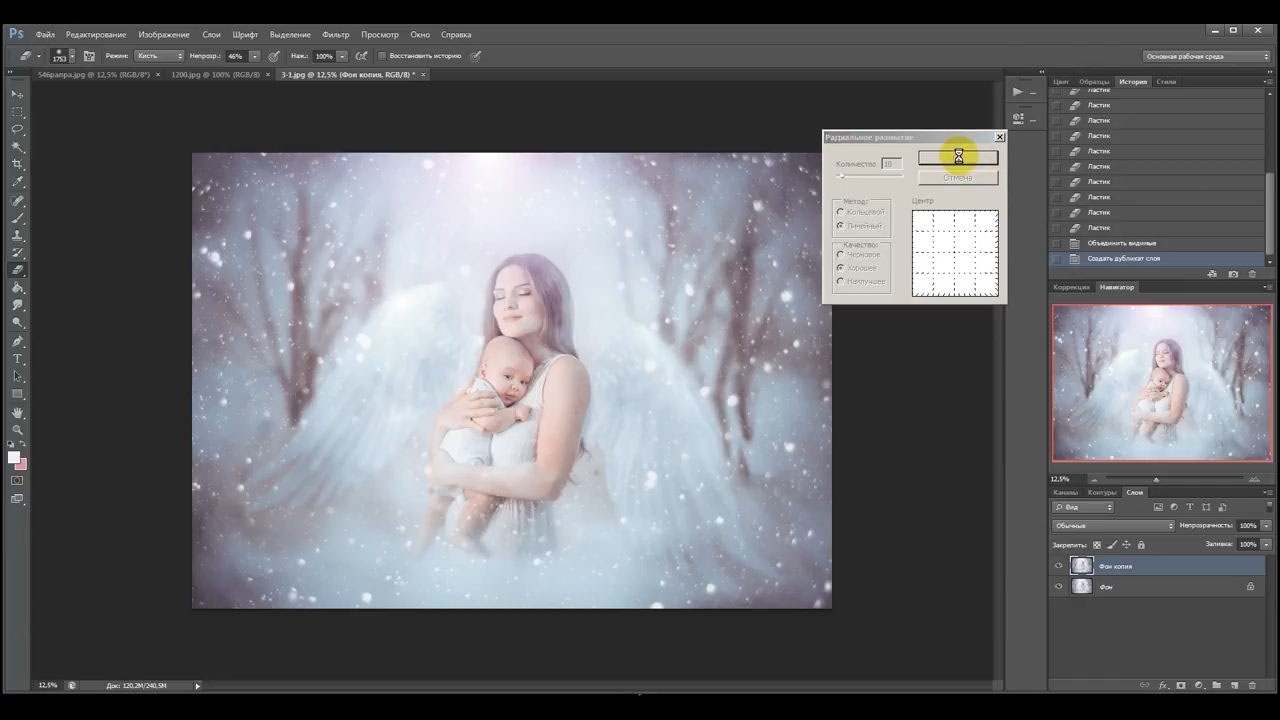Open the eraser 'Режим' mode dropdown
Screen dimensions: 1280x720
[x=160, y=56]
